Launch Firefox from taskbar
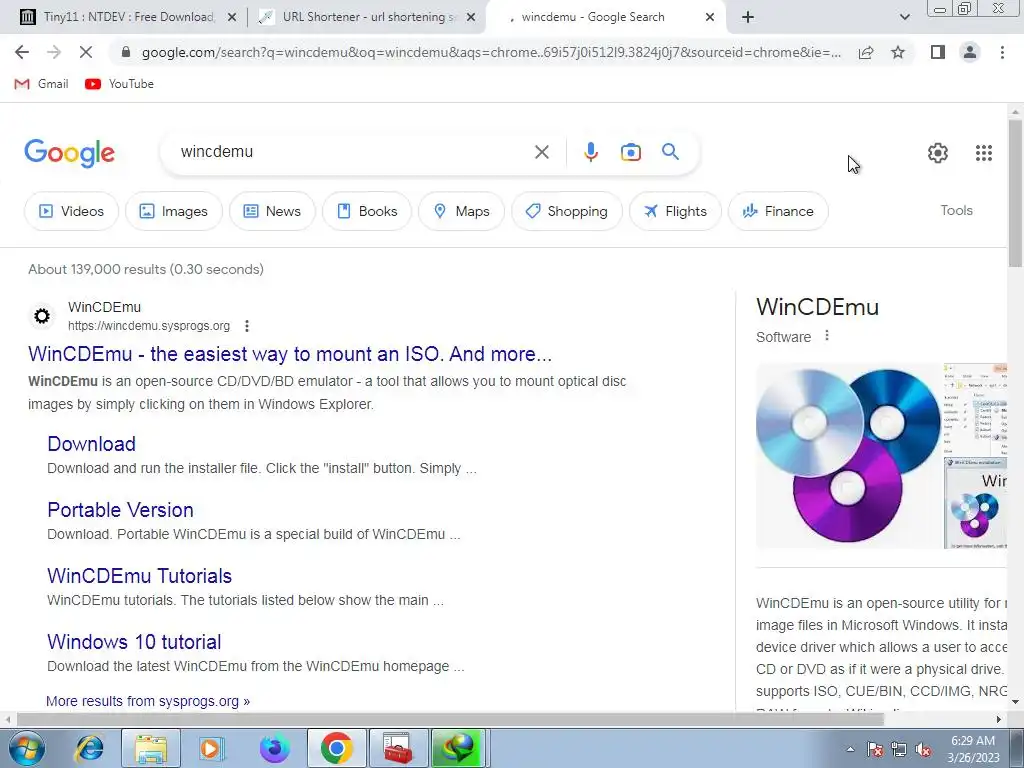This screenshot has height=768, width=1024. [274, 748]
